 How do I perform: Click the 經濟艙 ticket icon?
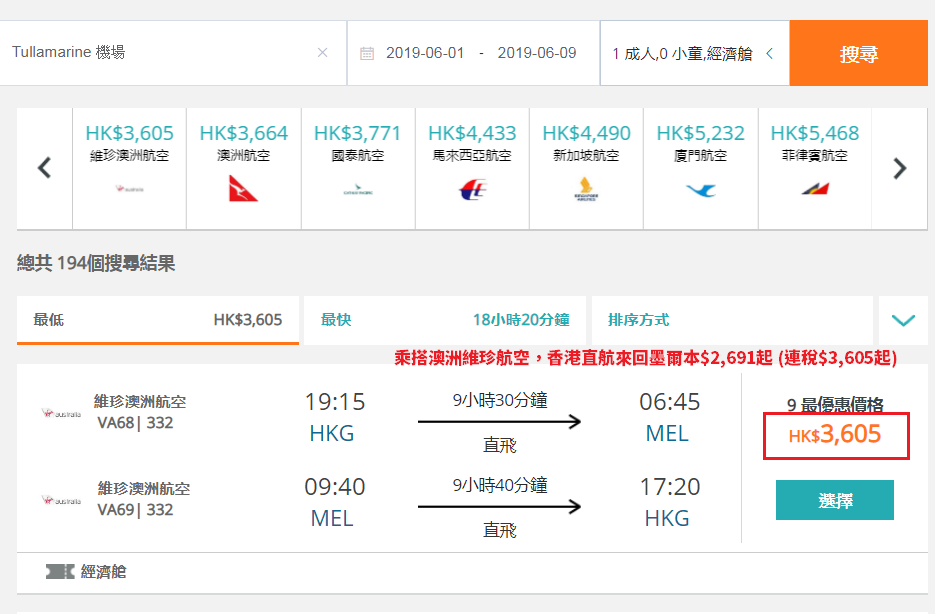point(60,572)
